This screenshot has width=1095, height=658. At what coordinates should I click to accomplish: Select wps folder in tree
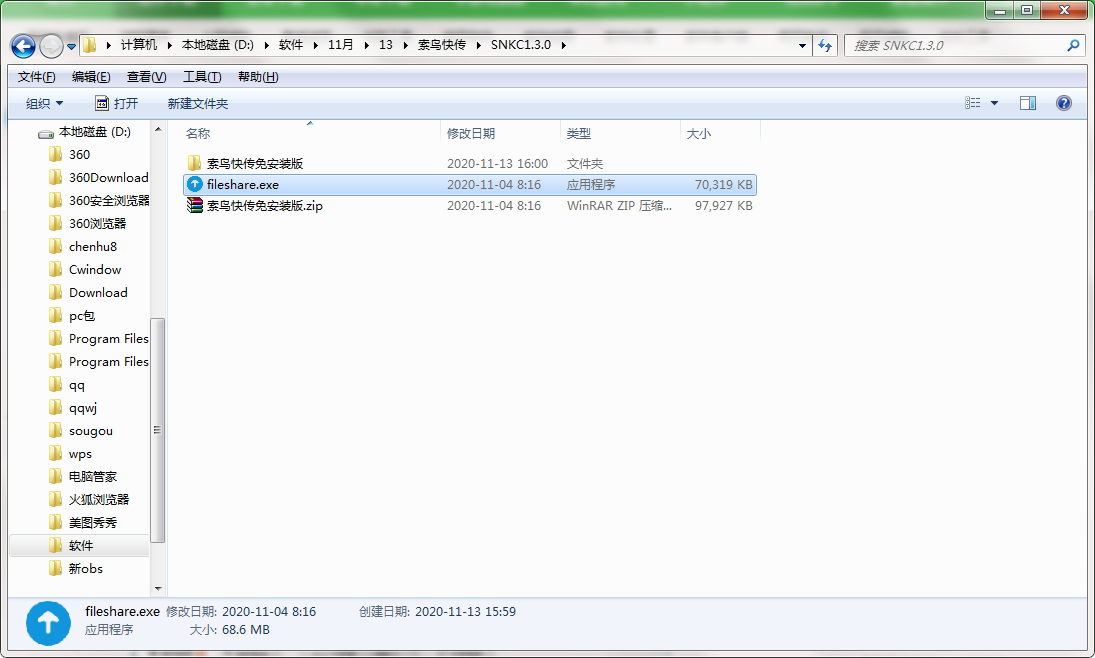[80, 454]
